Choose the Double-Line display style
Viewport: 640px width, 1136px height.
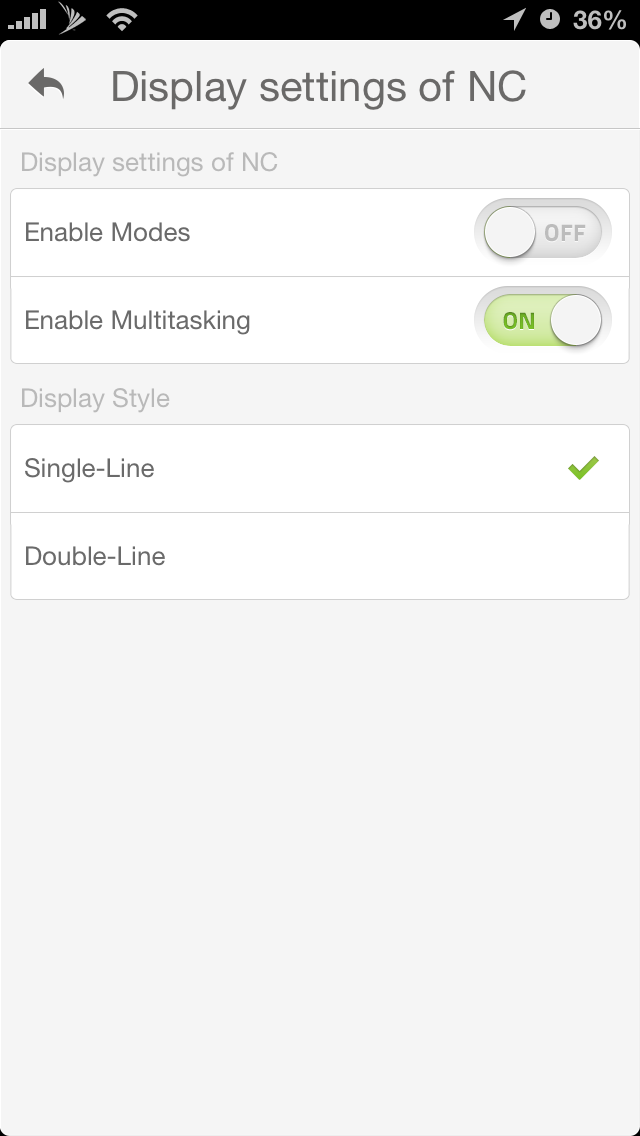tap(95, 556)
